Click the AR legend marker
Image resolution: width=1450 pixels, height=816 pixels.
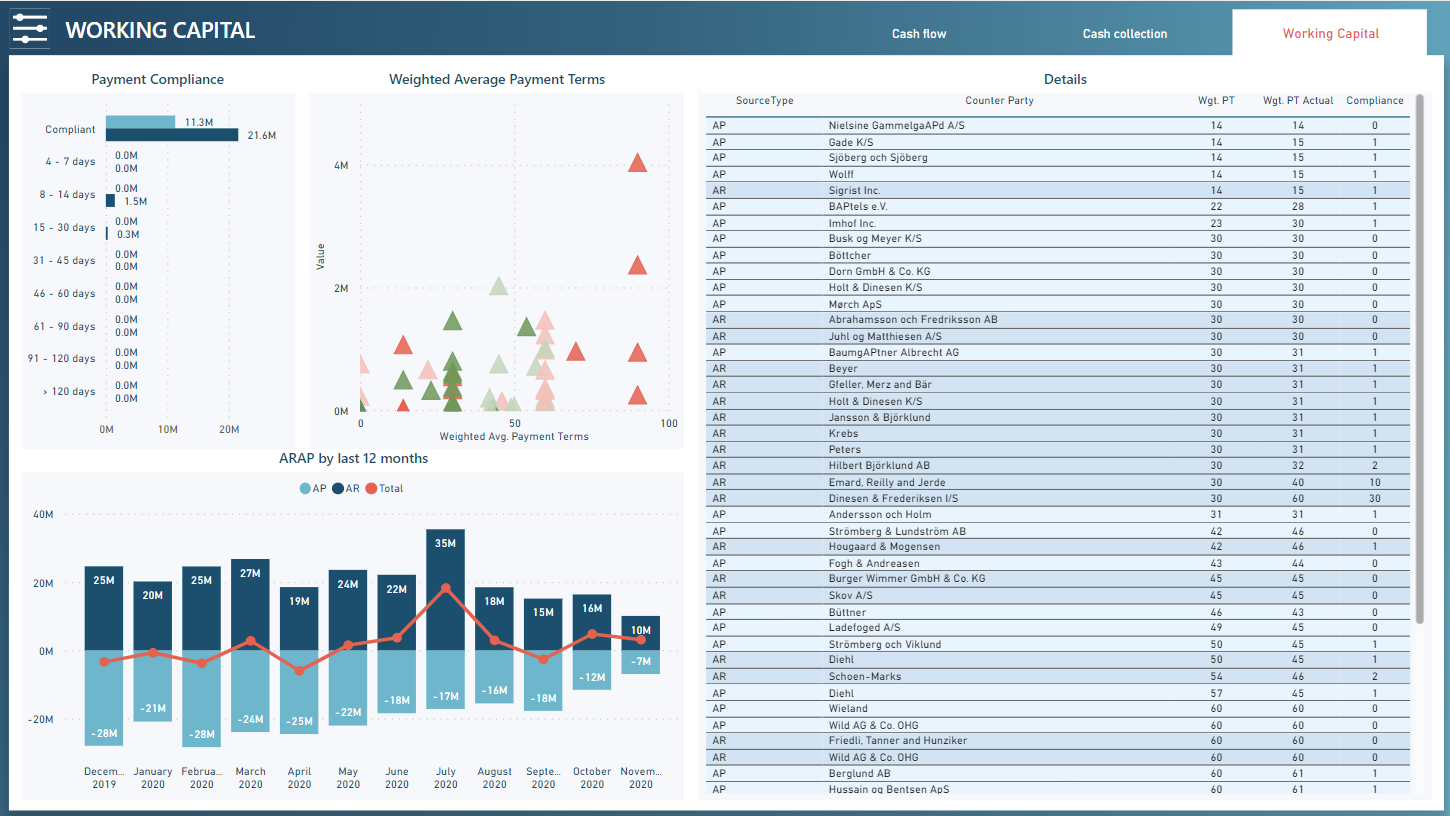338,489
